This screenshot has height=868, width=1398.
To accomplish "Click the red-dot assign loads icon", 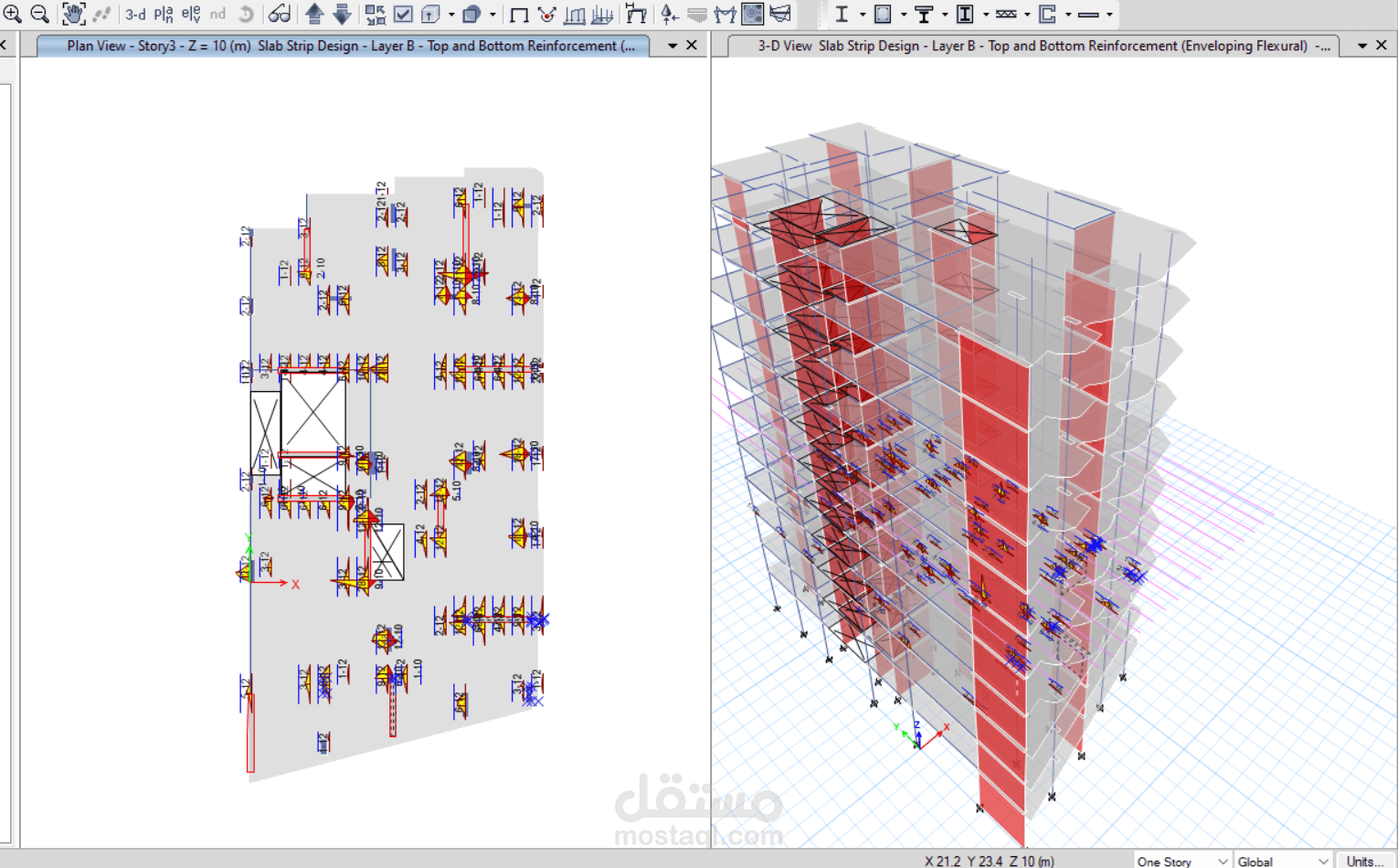I will (546, 14).
